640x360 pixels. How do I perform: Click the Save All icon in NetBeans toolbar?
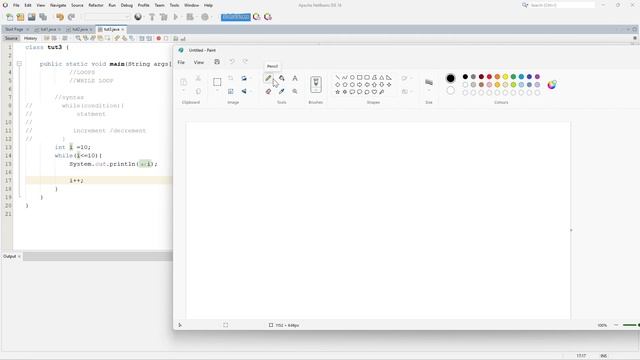[43, 17]
